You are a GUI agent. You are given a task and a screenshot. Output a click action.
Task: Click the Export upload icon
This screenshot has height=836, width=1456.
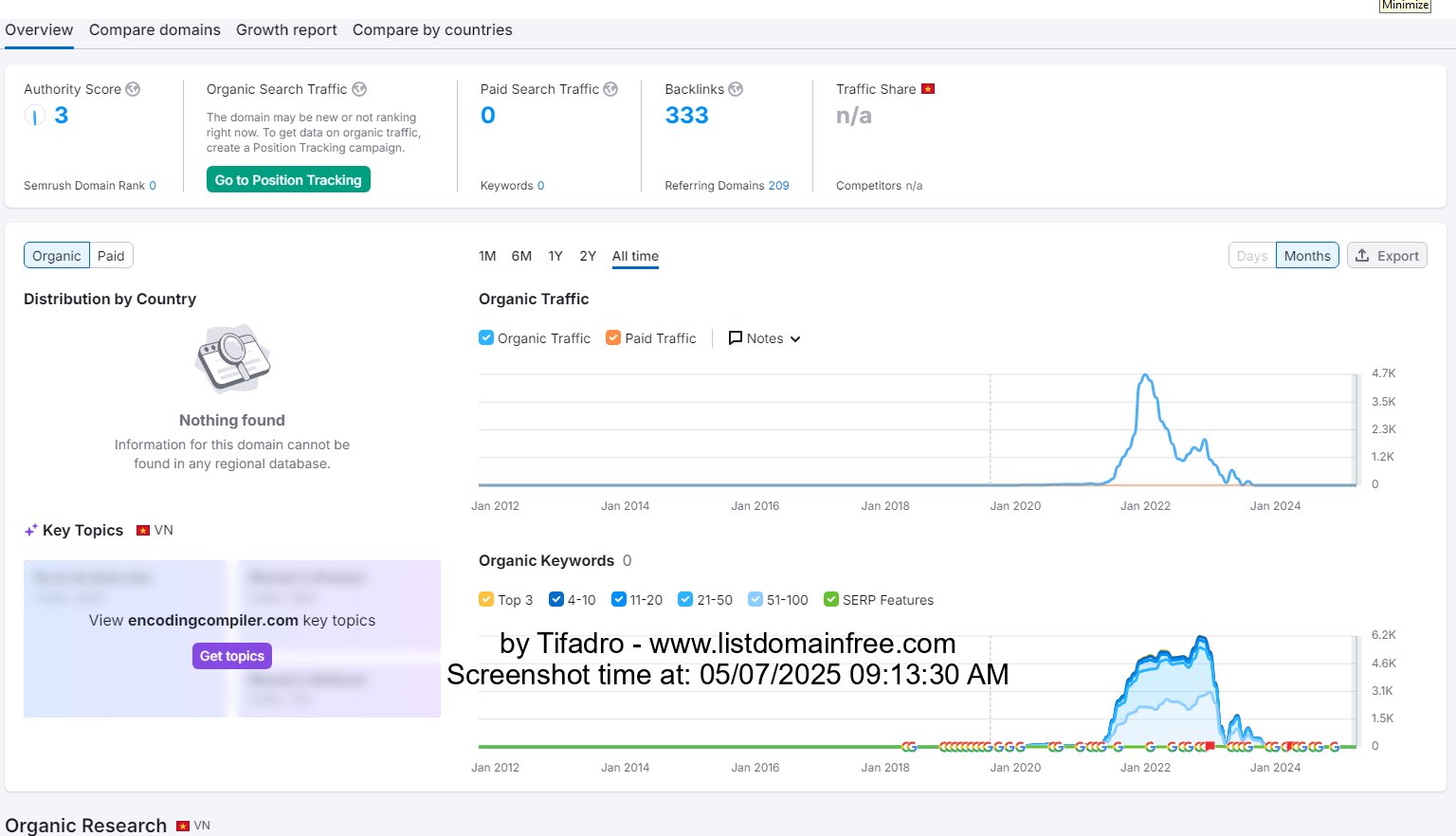pos(1362,256)
